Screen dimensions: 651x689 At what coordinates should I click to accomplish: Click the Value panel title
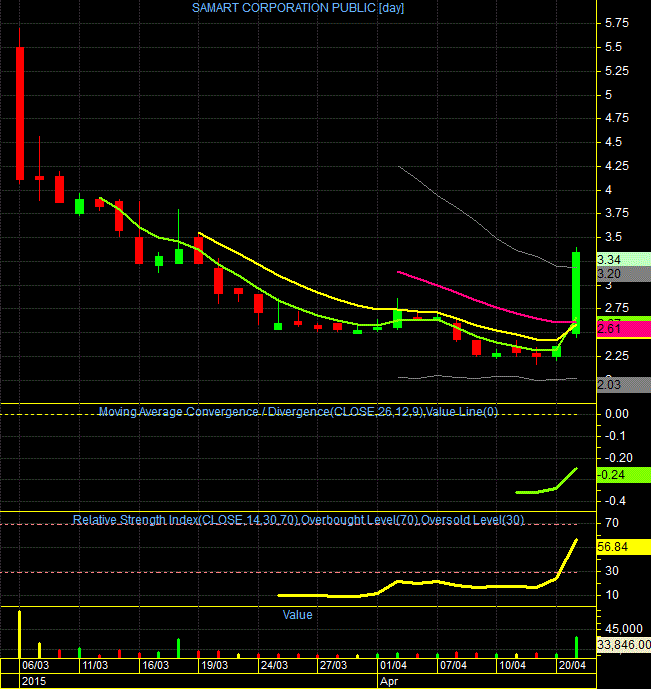click(297, 615)
